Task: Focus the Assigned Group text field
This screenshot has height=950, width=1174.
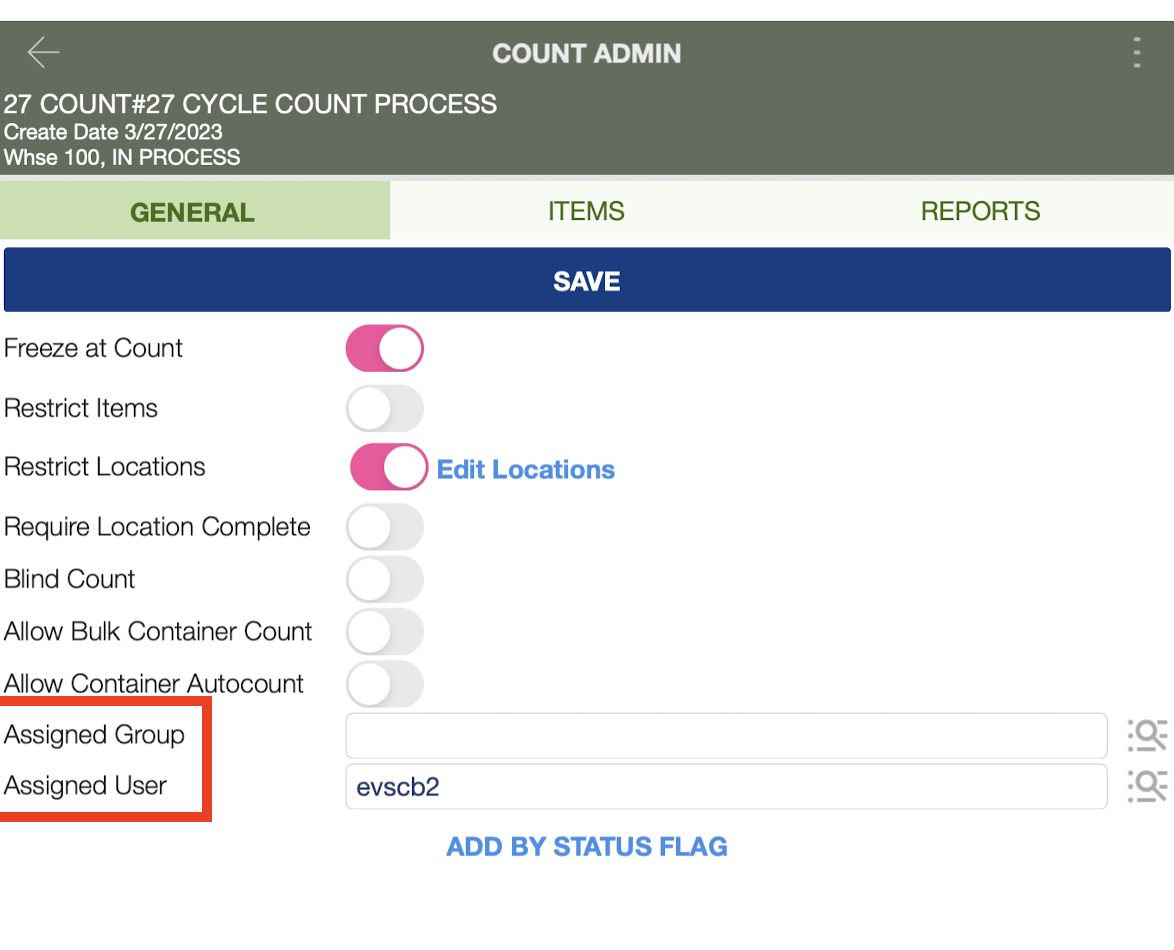Action: 726,735
